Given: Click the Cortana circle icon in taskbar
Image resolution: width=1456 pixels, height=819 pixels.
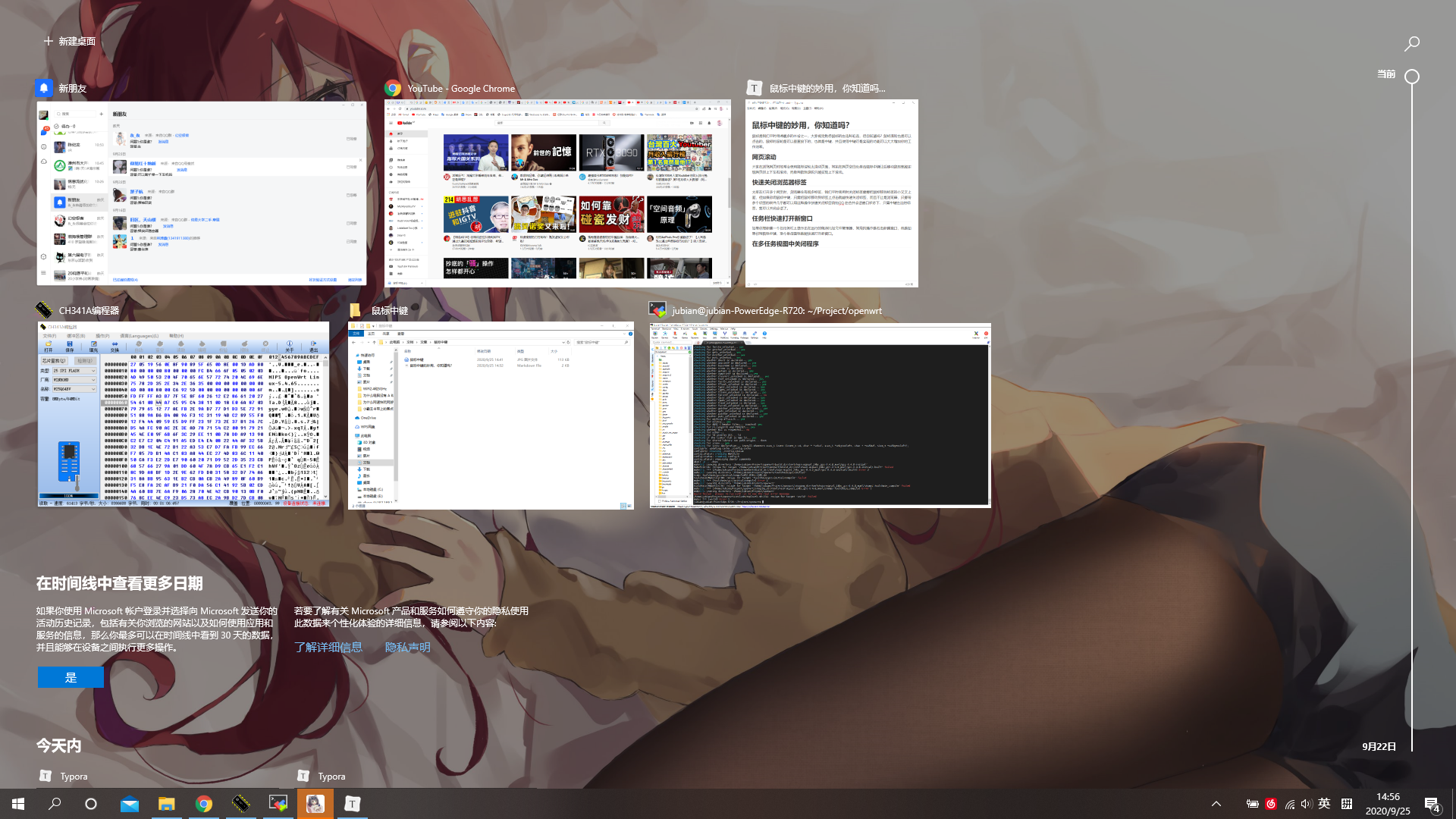Looking at the screenshot, I should coord(91,804).
